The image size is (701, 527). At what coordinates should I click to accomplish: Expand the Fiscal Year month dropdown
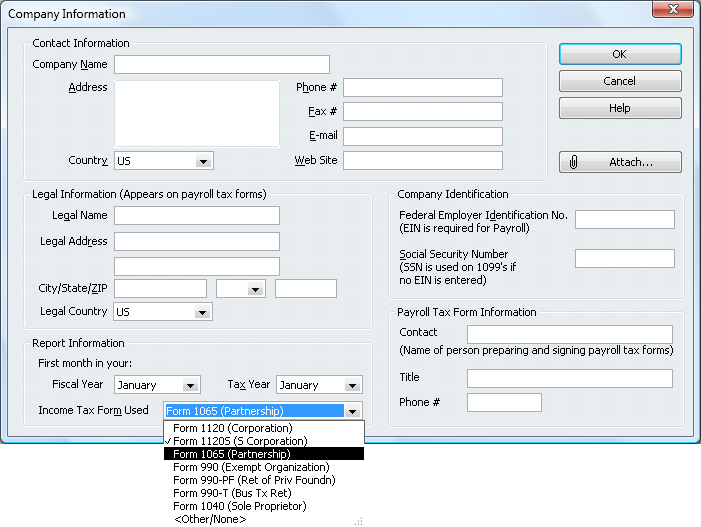pyautogui.click(x=190, y=385)
